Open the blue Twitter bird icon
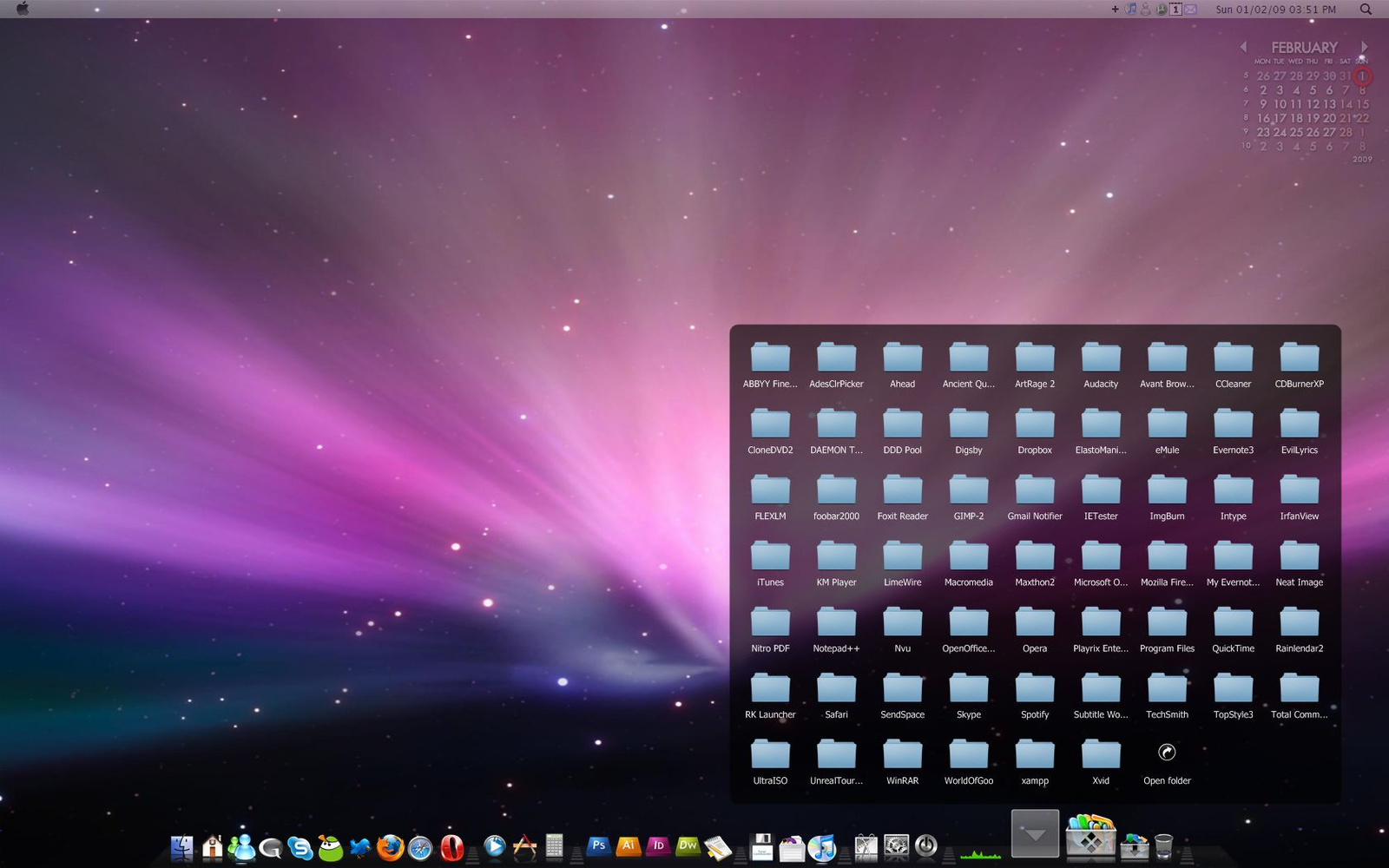Screen dimensions: 1389x868 coord(359,847)
